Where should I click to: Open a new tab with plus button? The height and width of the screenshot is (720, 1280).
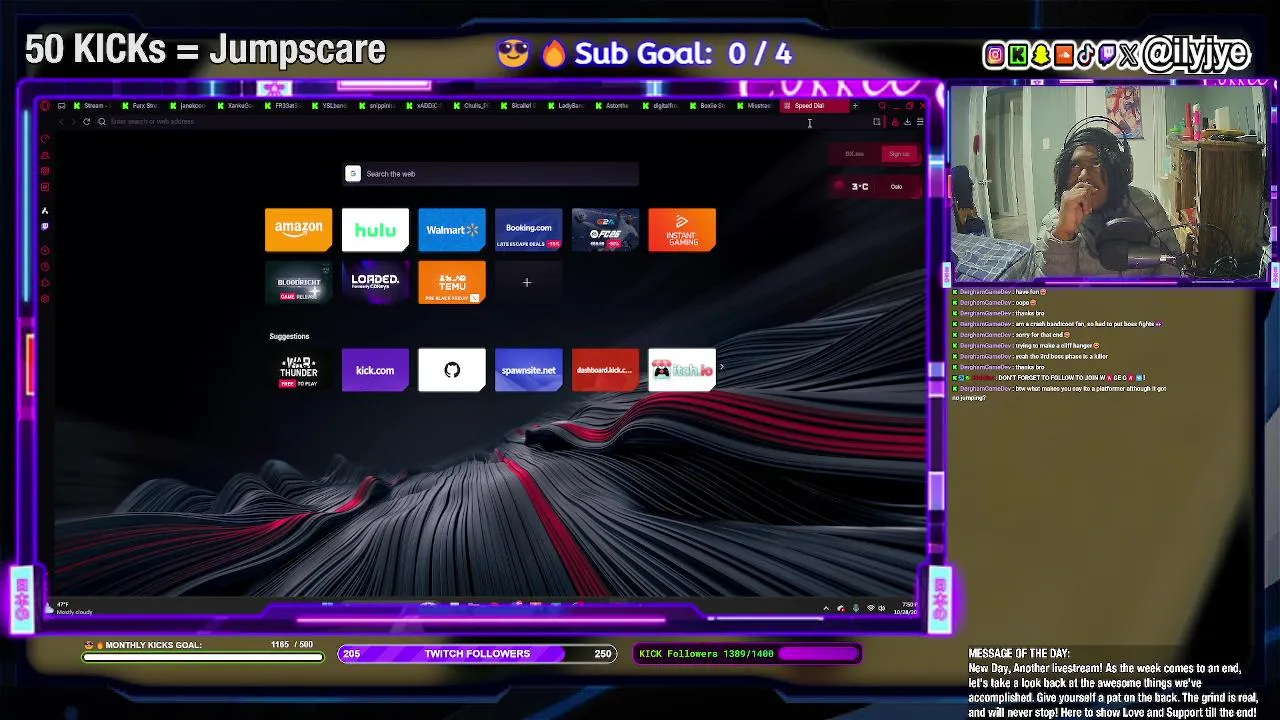point(855,105)
